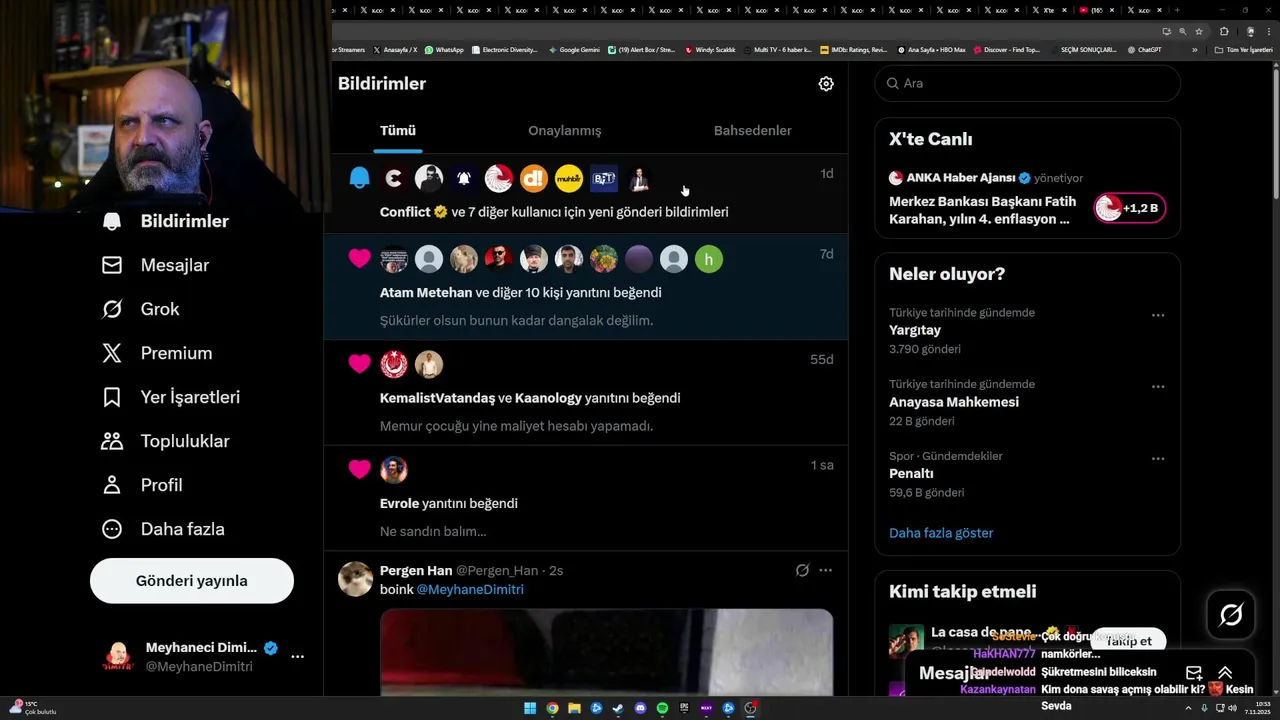The width and height of the screenshot is (1280, 720).
Task: Click the Bildirimler bell icon in sidebar
Action: click(112, 221)
